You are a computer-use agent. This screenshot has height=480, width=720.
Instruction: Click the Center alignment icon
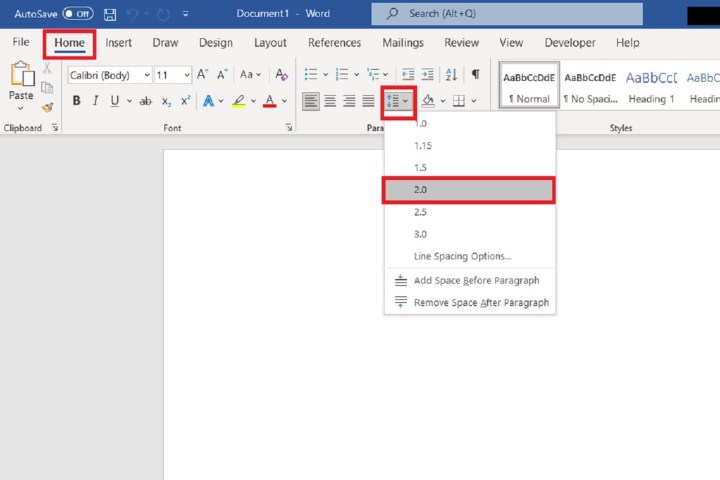tap(330, 101)
